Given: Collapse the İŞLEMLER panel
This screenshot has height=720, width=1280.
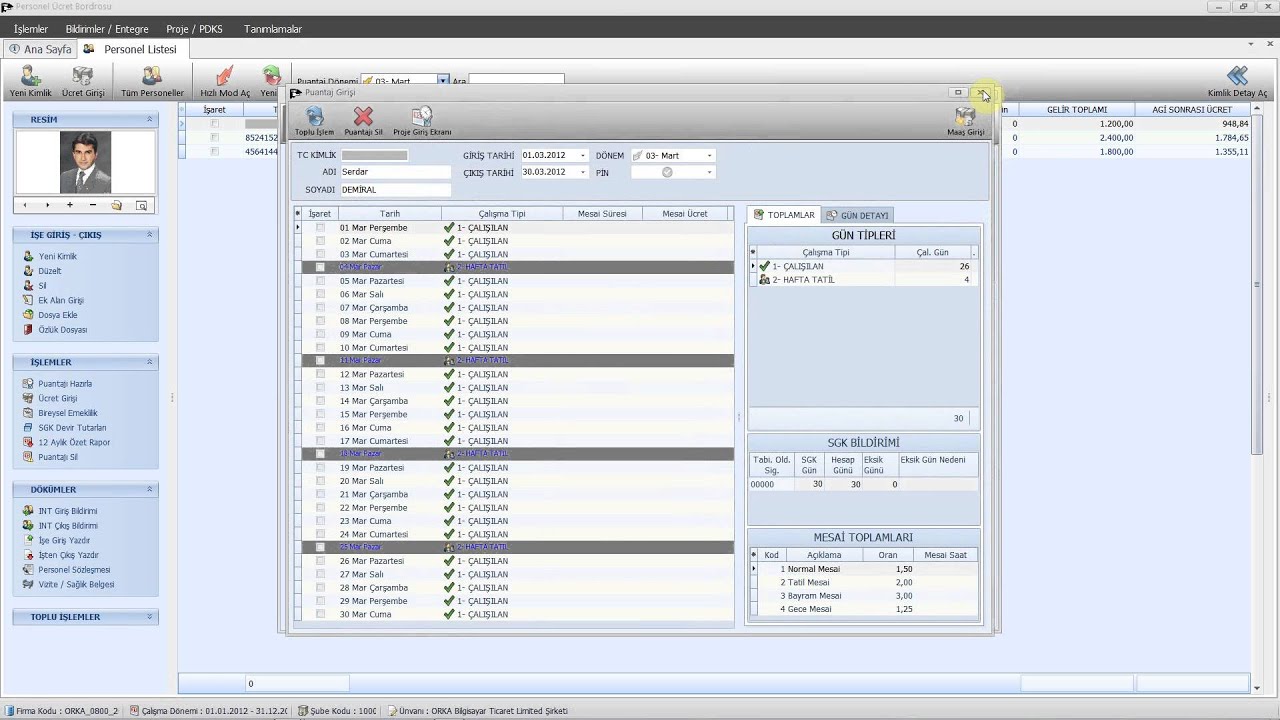Looking at the screenshot, I should coord(150,362).
